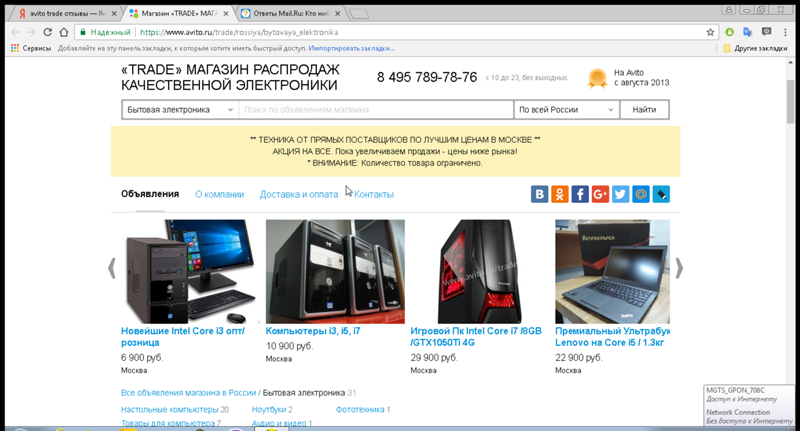Share via Odnoklassniki icon
The image size is (800, 431).
pos(560,194)
